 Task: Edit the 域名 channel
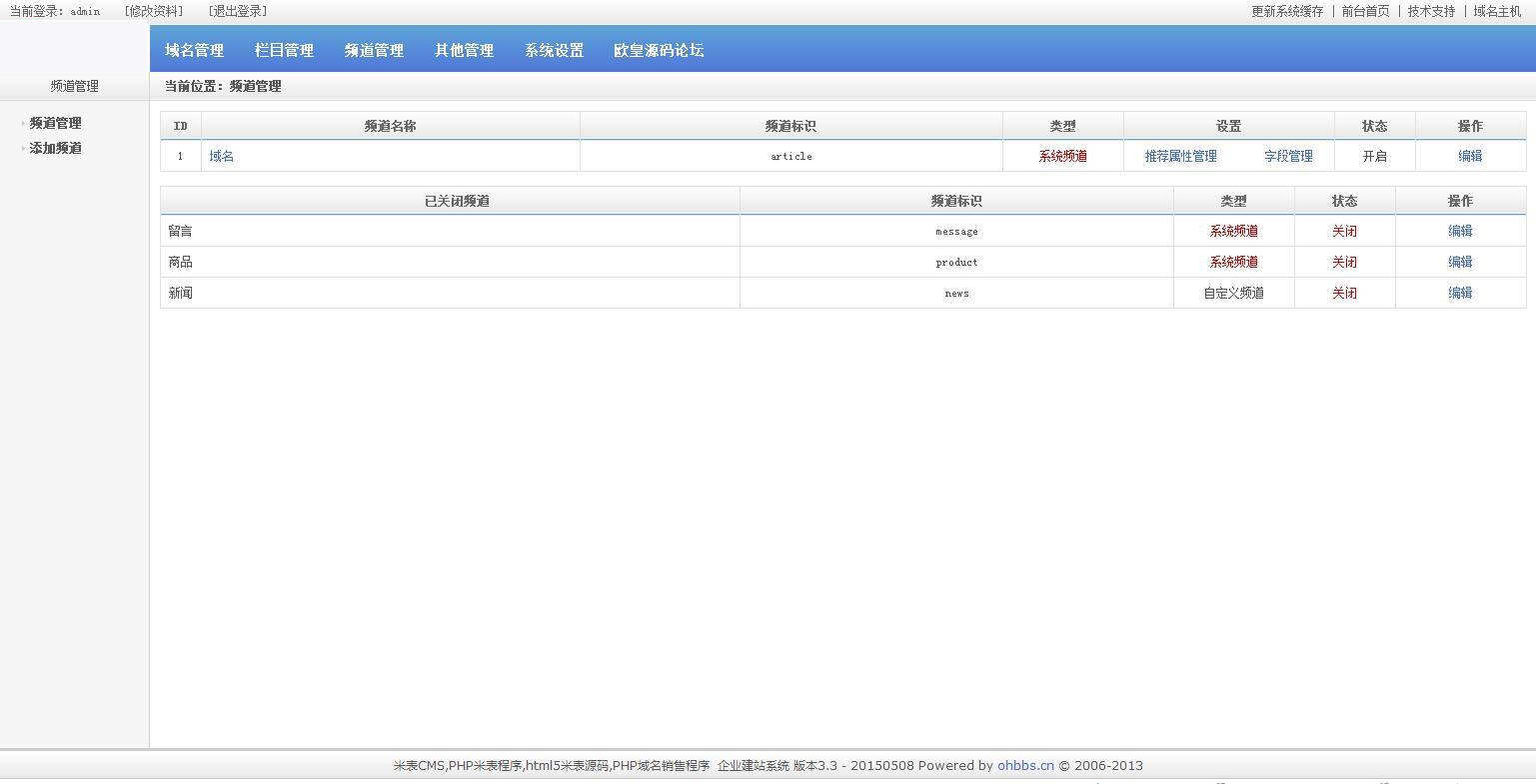[x=1470, y=156]
